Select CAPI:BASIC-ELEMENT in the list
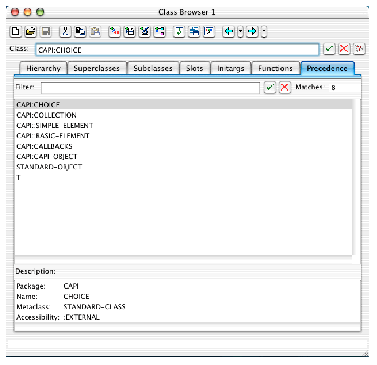This screenshot has height=365, width=377. point(183,136)
